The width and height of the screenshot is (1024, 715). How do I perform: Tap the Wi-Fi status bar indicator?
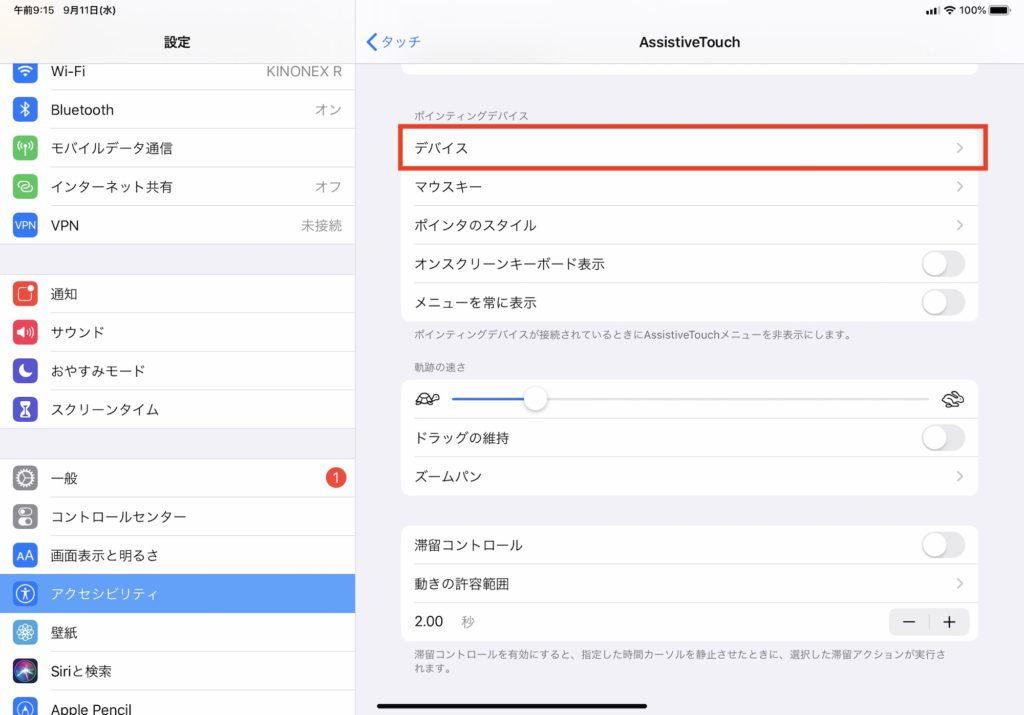tap(950, 10)
